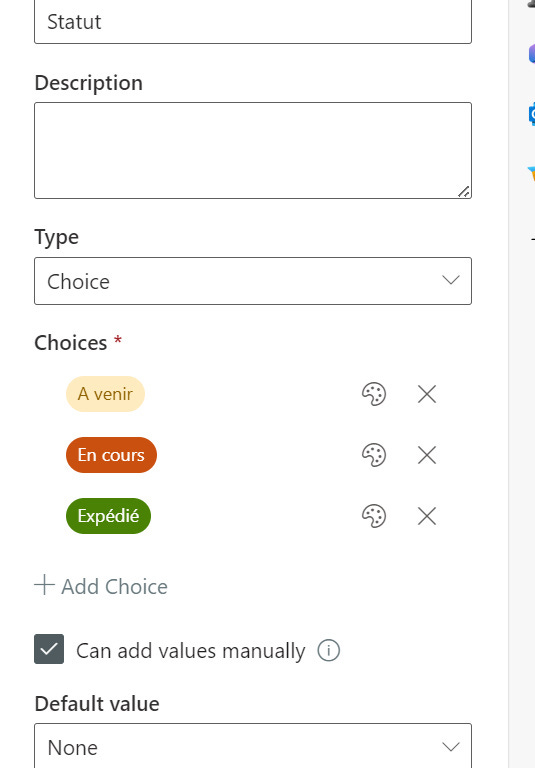535x768 pixels.
Task: Remove the A venir choice
Action: point(427,394)
